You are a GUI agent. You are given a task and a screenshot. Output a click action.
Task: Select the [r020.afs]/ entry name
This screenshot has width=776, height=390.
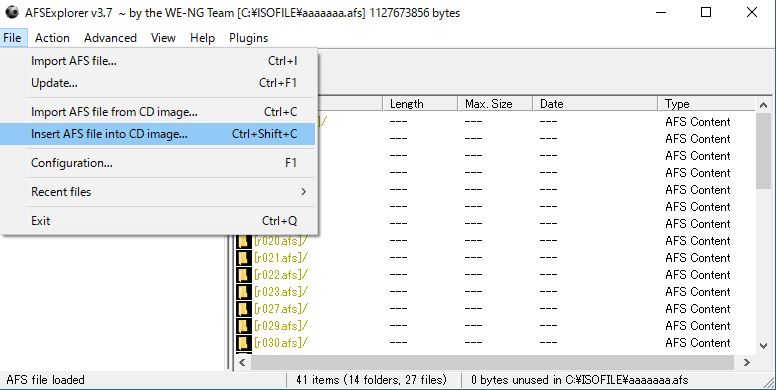click(281, 241)
